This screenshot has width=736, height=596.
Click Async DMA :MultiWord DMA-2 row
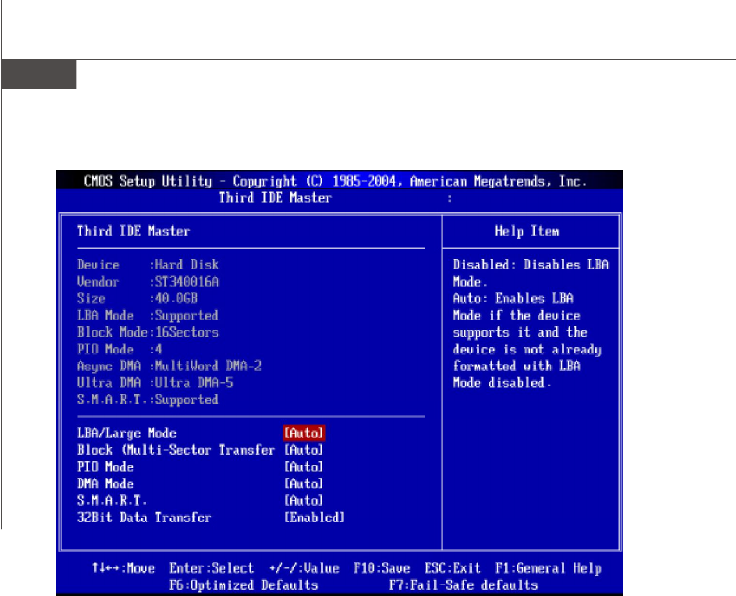pos(169,366)
